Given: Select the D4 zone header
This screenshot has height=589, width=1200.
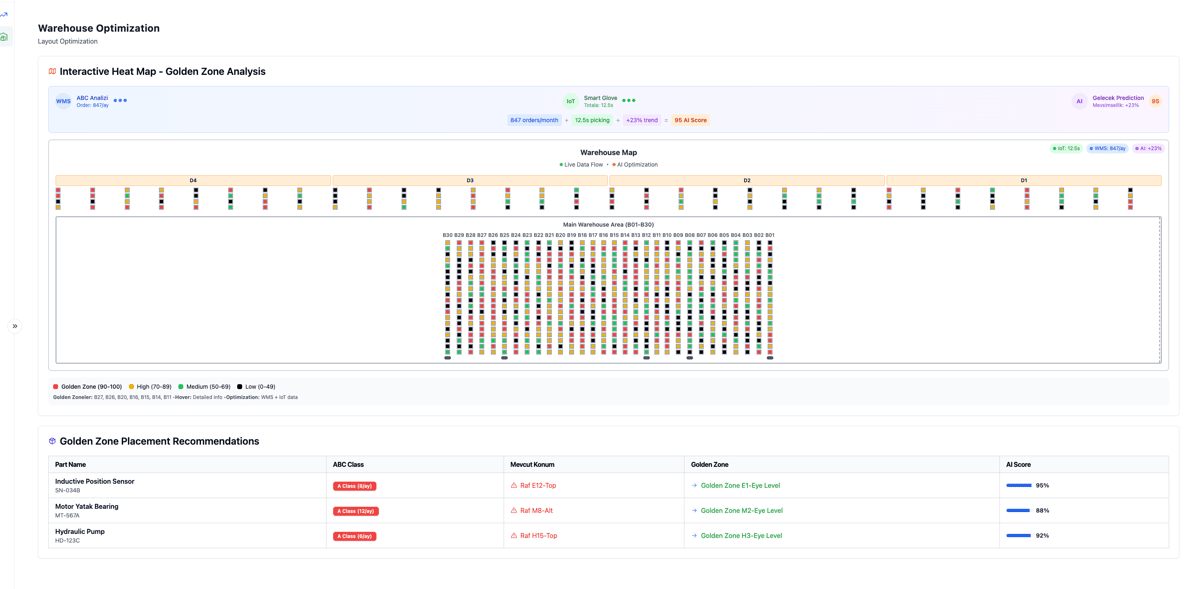Looking at the screenshot, I should click(193, 181).
